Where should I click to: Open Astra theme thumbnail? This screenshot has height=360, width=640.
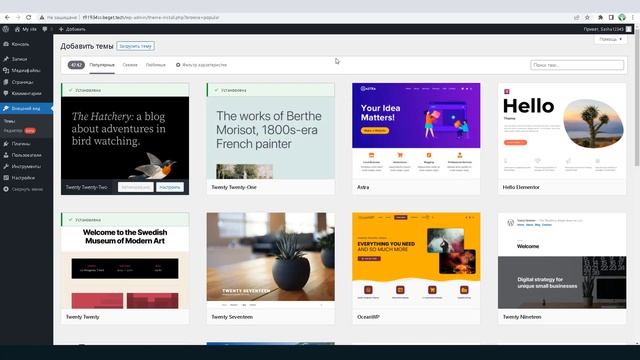416,131
